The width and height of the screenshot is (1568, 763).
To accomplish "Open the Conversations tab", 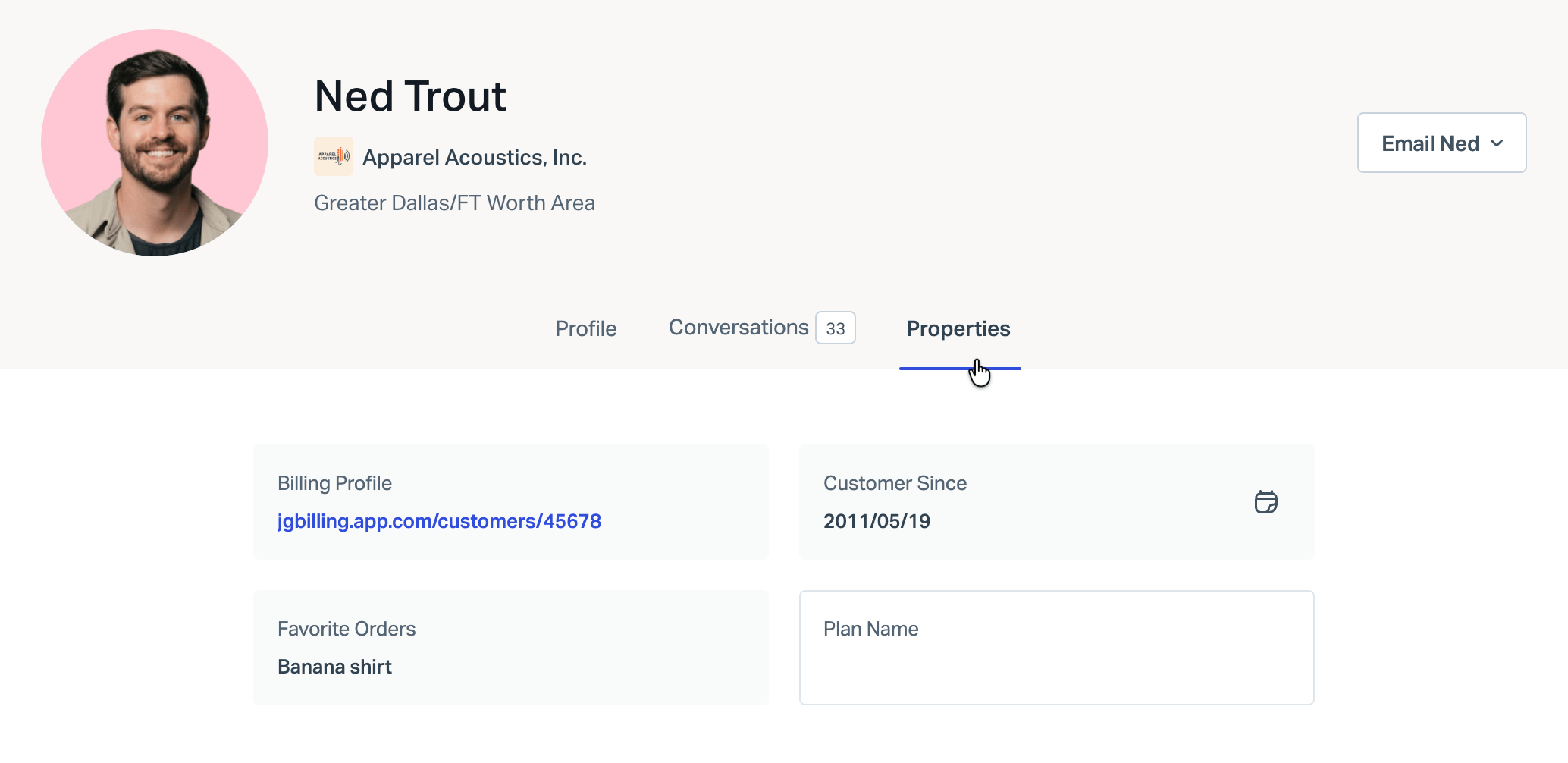I will (738, 328).
